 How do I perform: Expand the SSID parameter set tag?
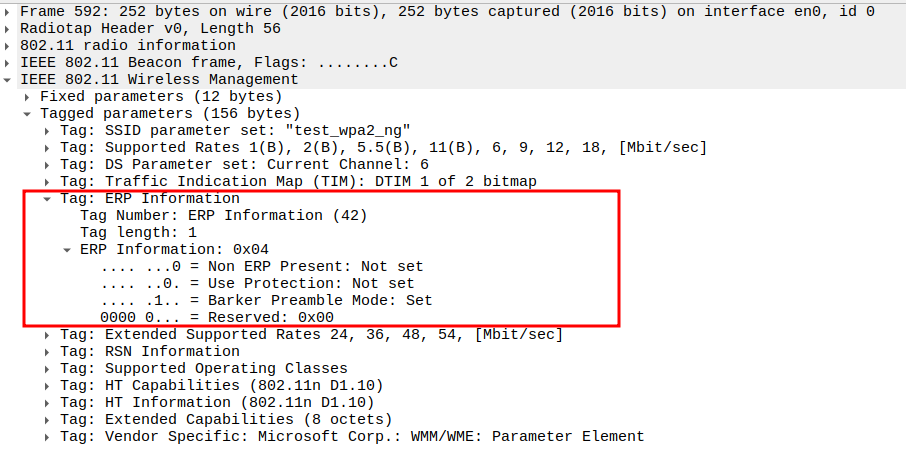point(48,131)
